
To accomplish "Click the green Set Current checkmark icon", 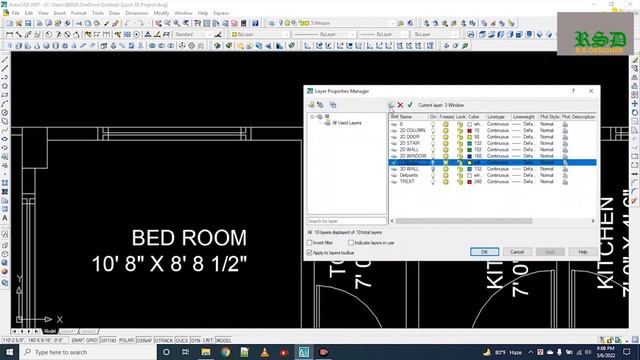I will (x=410, y=105).
